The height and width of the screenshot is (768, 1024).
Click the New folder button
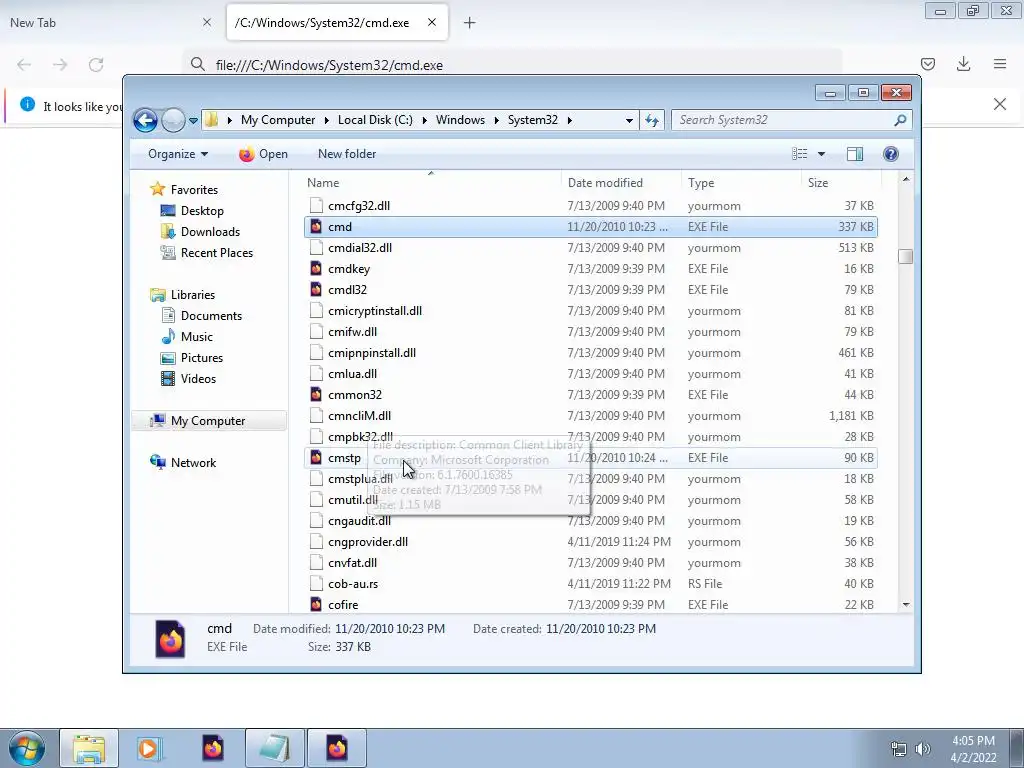(x=347, y=154)
